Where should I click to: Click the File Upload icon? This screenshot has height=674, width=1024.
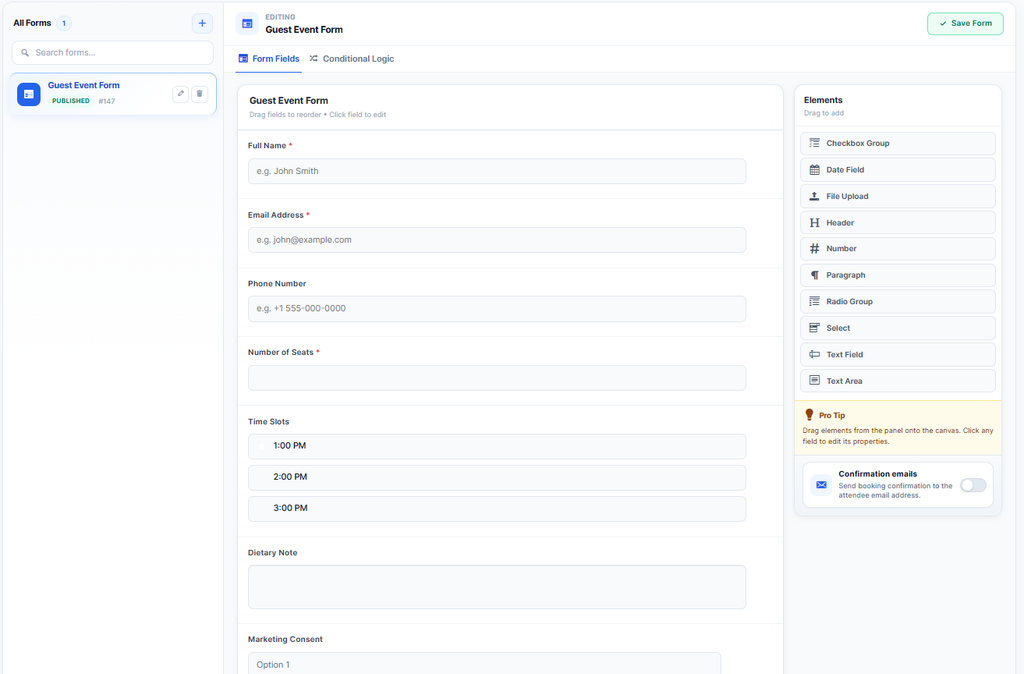coord(814,196)
